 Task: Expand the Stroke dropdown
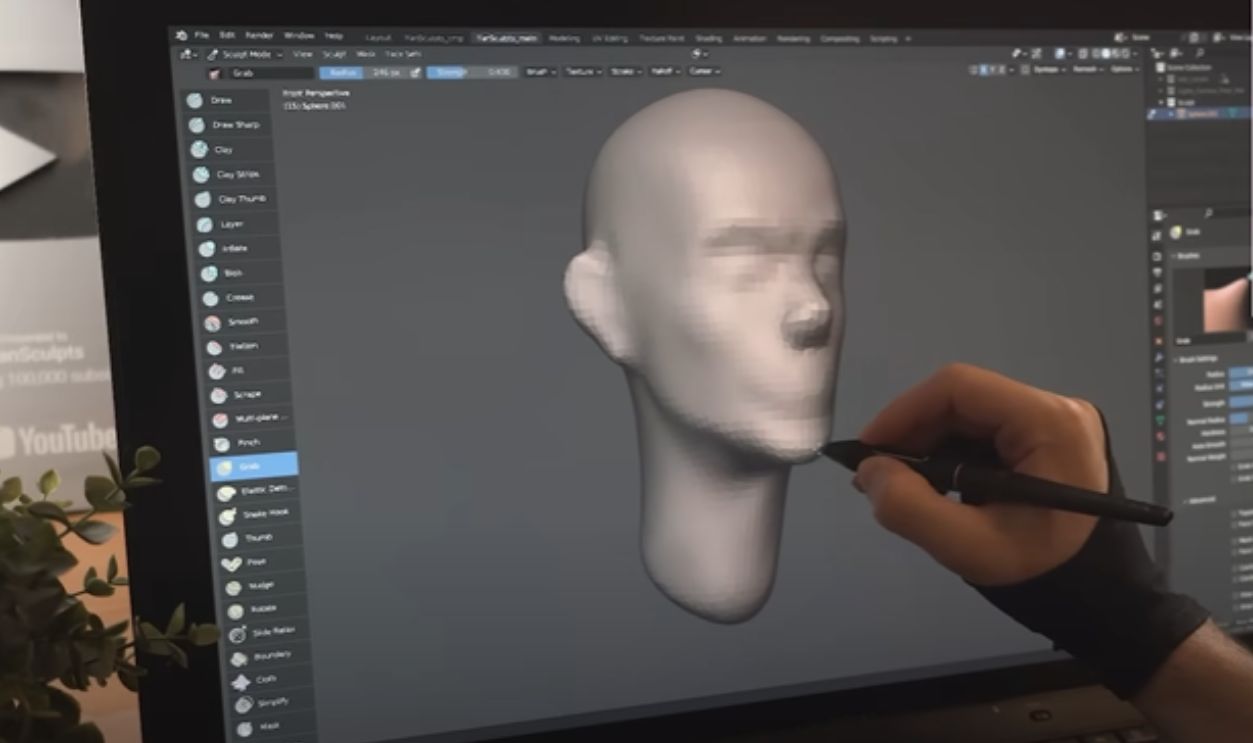(x=625, y=72)
